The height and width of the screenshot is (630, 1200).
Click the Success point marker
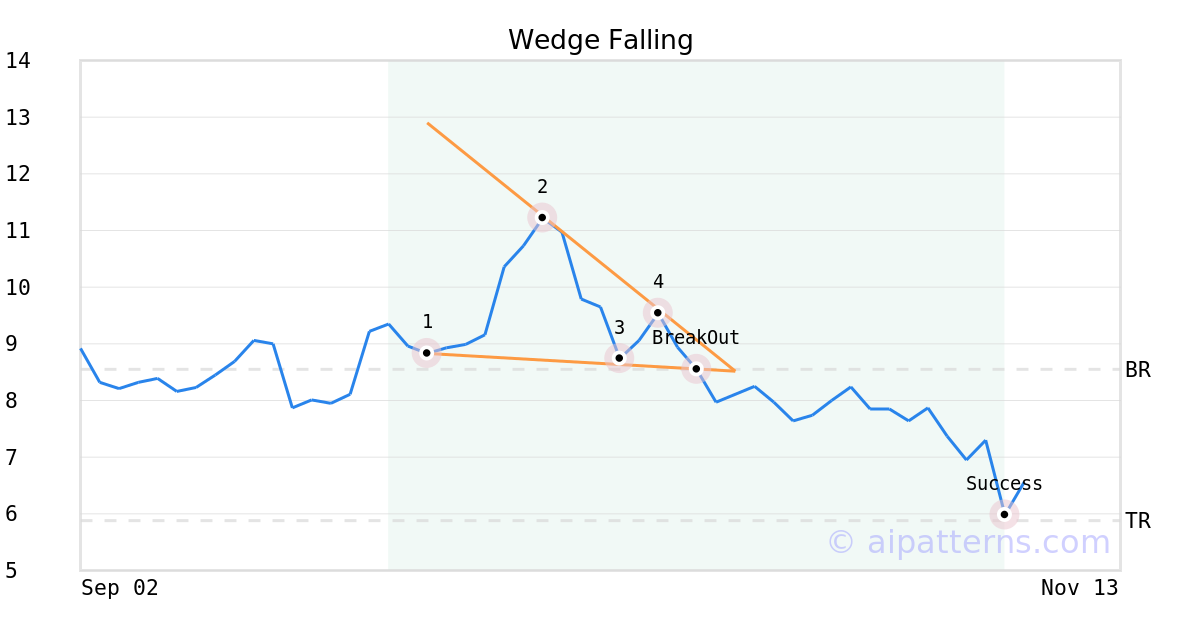pos(1004,514)
